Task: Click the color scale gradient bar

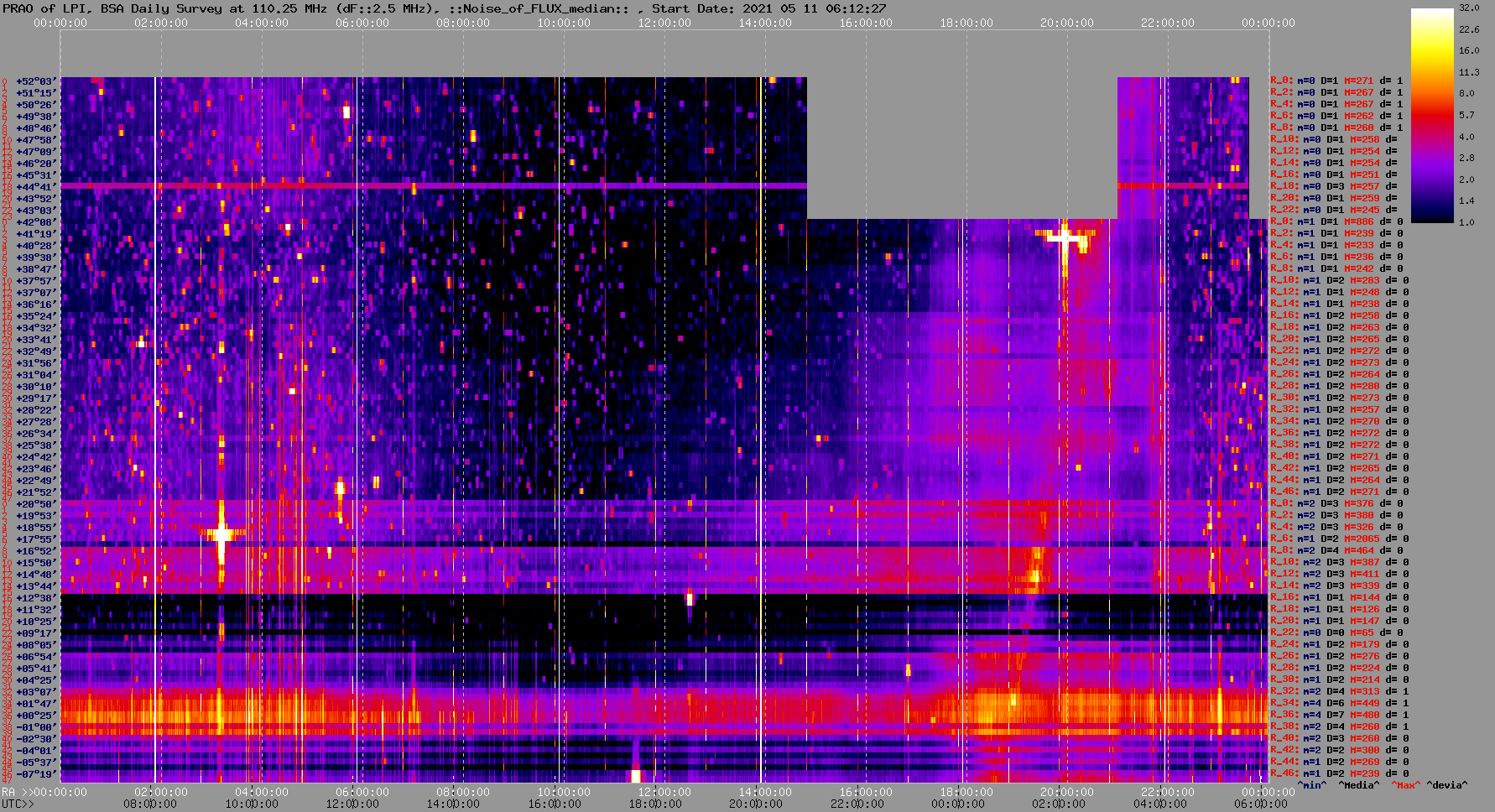Action: pyautogui.click(x=1432, y=115)
